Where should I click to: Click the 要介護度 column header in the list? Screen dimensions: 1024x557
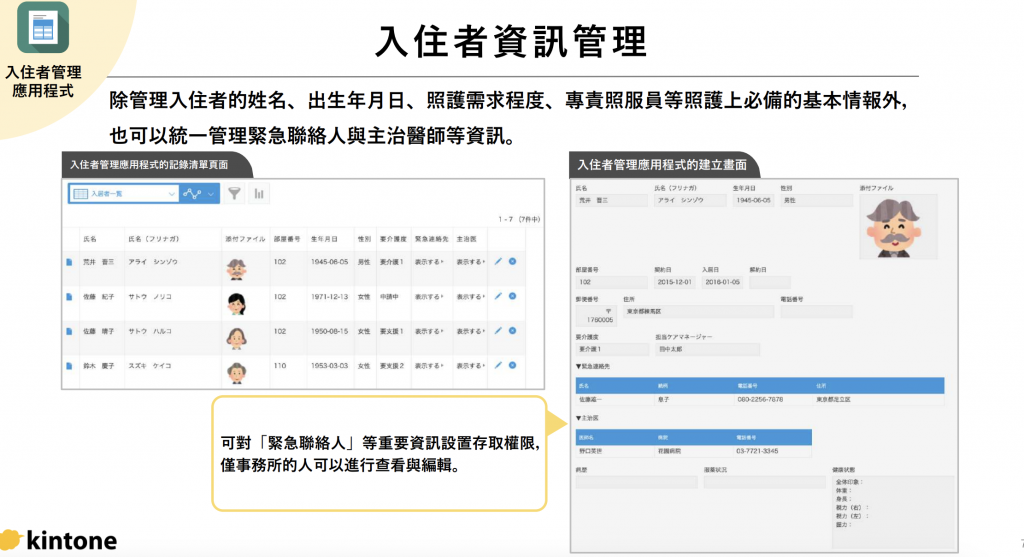(x=393, y=239)
